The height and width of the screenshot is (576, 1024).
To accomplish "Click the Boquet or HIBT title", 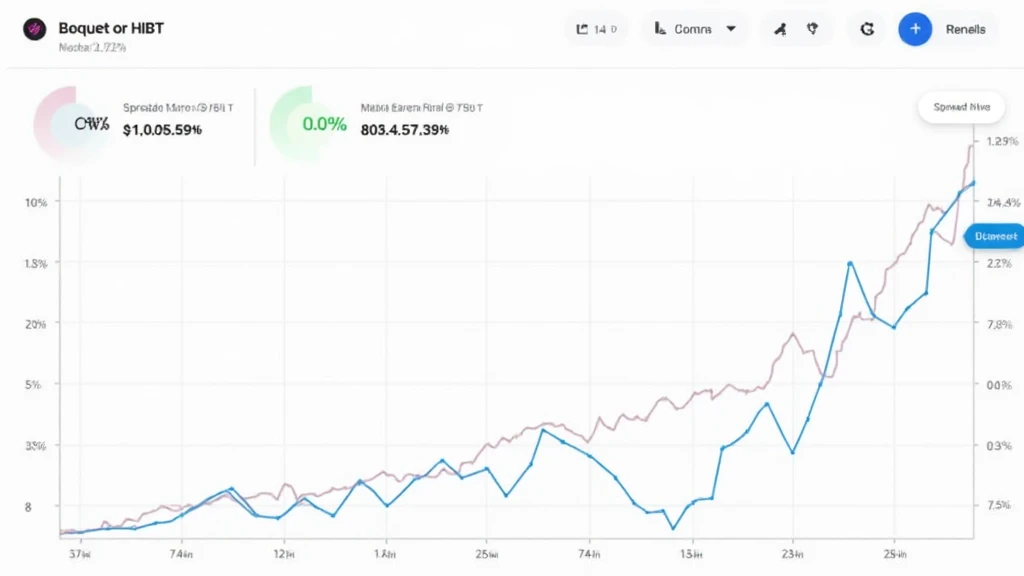I will point(111,28).
